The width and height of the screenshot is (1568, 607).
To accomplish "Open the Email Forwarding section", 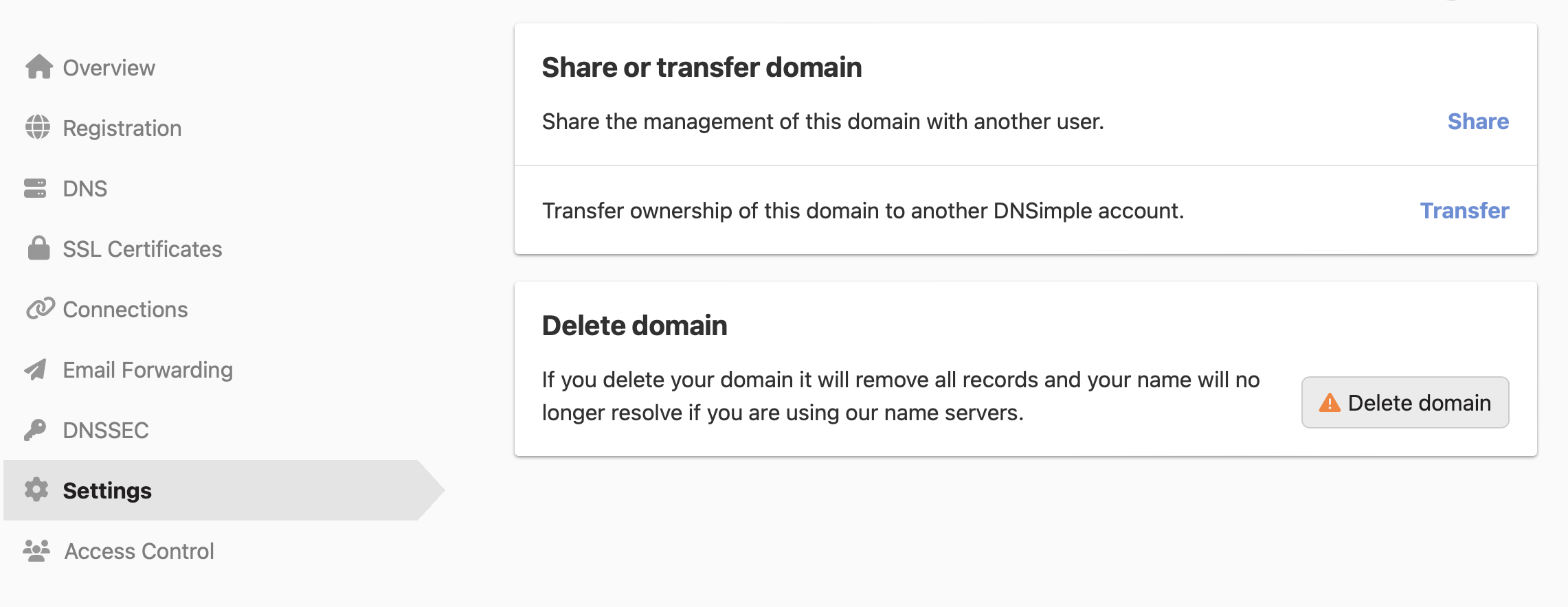I will [x=148, y=369].
